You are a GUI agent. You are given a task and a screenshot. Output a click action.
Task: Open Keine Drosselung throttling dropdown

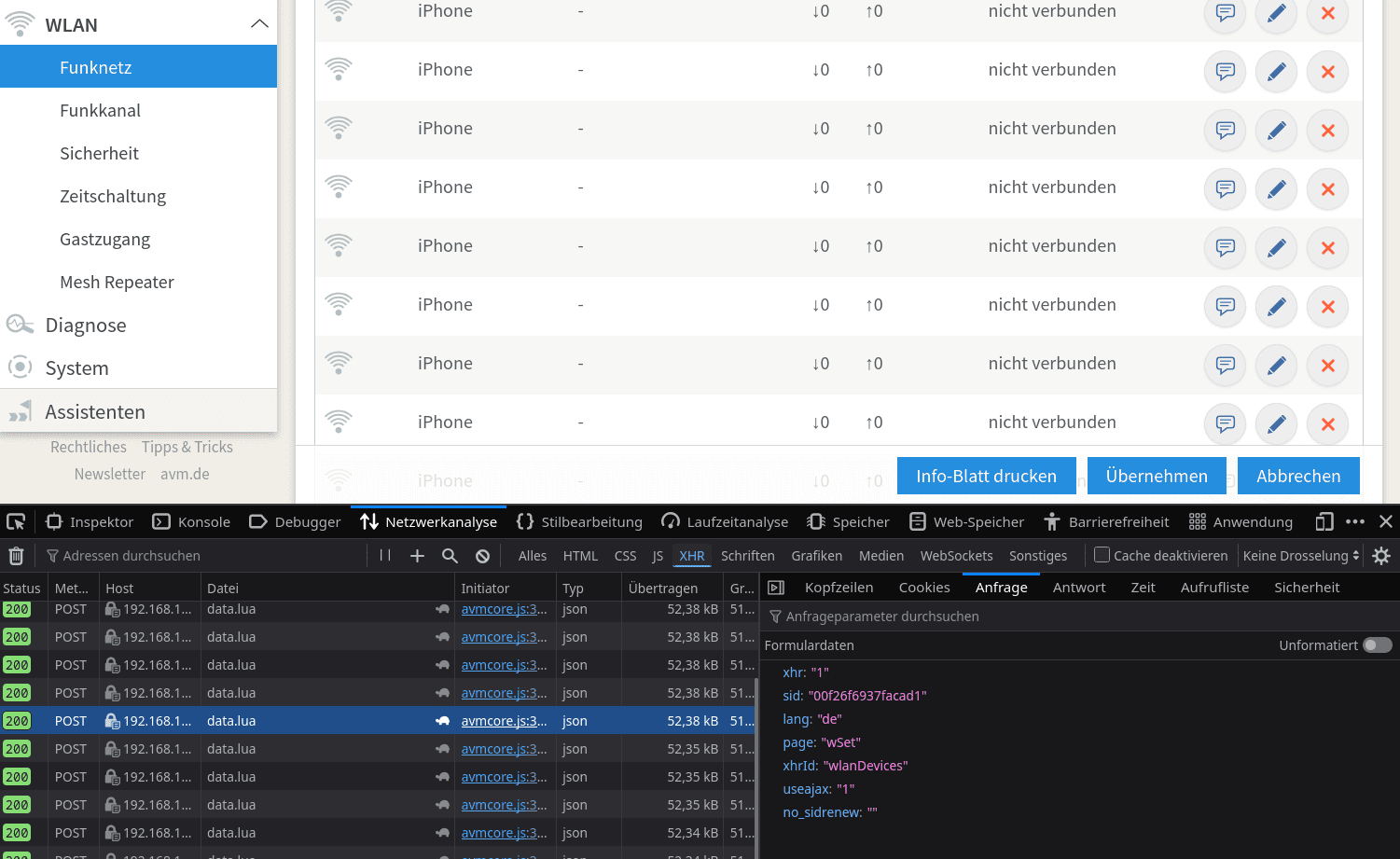click(x=1301, y=556)
